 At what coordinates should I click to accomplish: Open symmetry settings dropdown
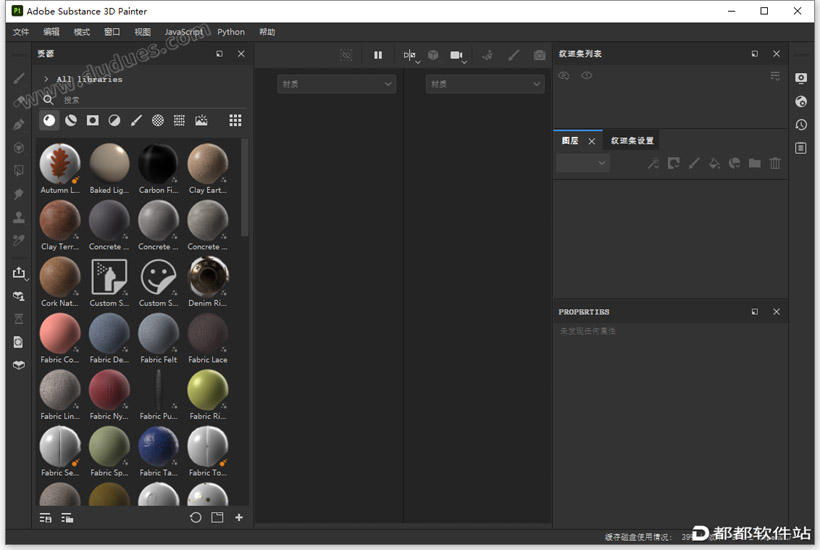click(x=411, y=55)
